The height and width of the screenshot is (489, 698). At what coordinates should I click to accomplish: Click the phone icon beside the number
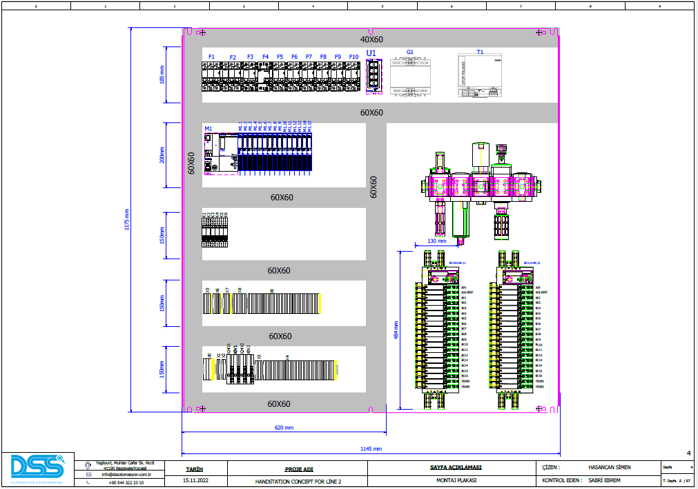pos(88,482)
